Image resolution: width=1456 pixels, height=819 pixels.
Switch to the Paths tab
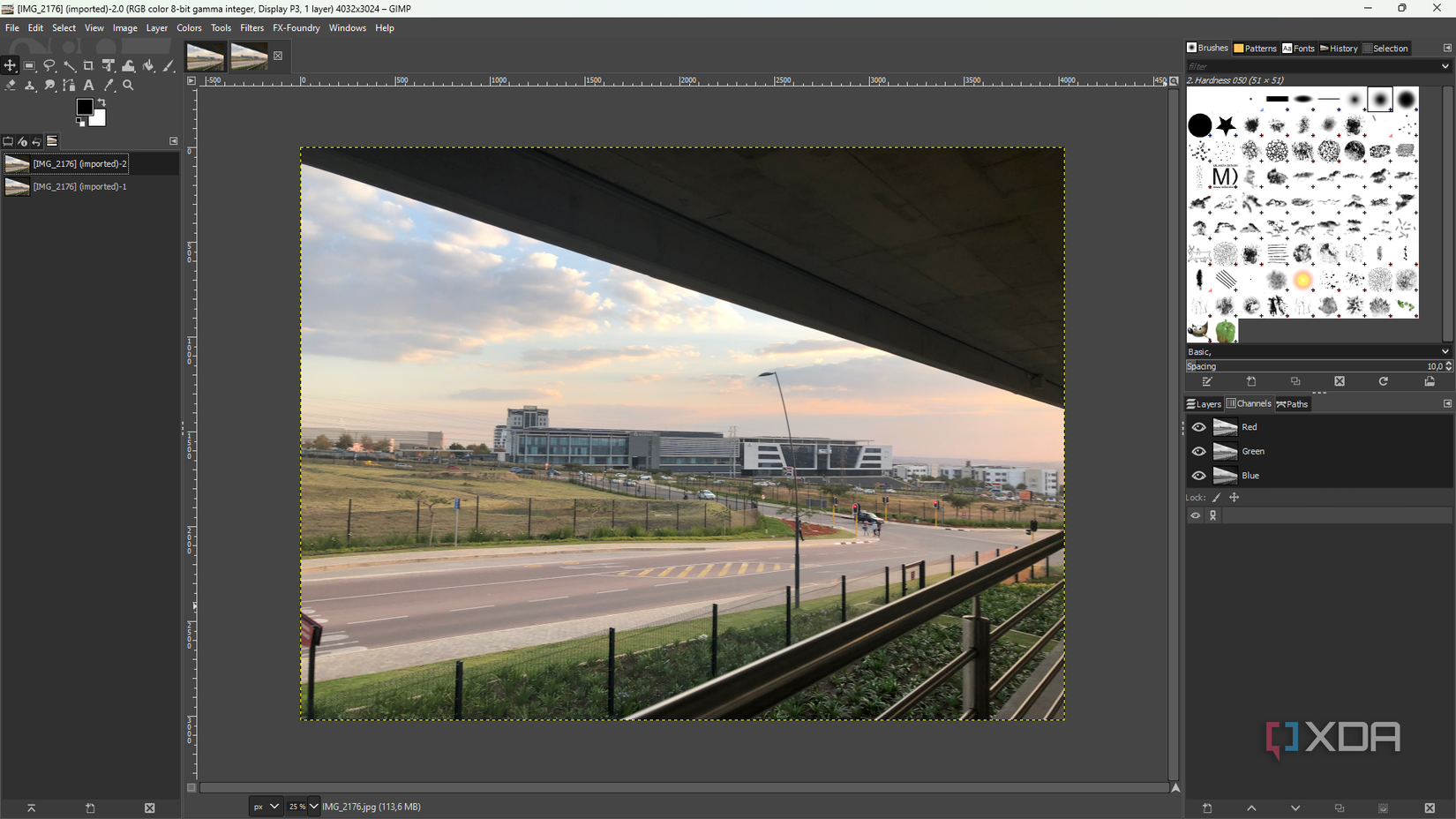click(1292, 403)
